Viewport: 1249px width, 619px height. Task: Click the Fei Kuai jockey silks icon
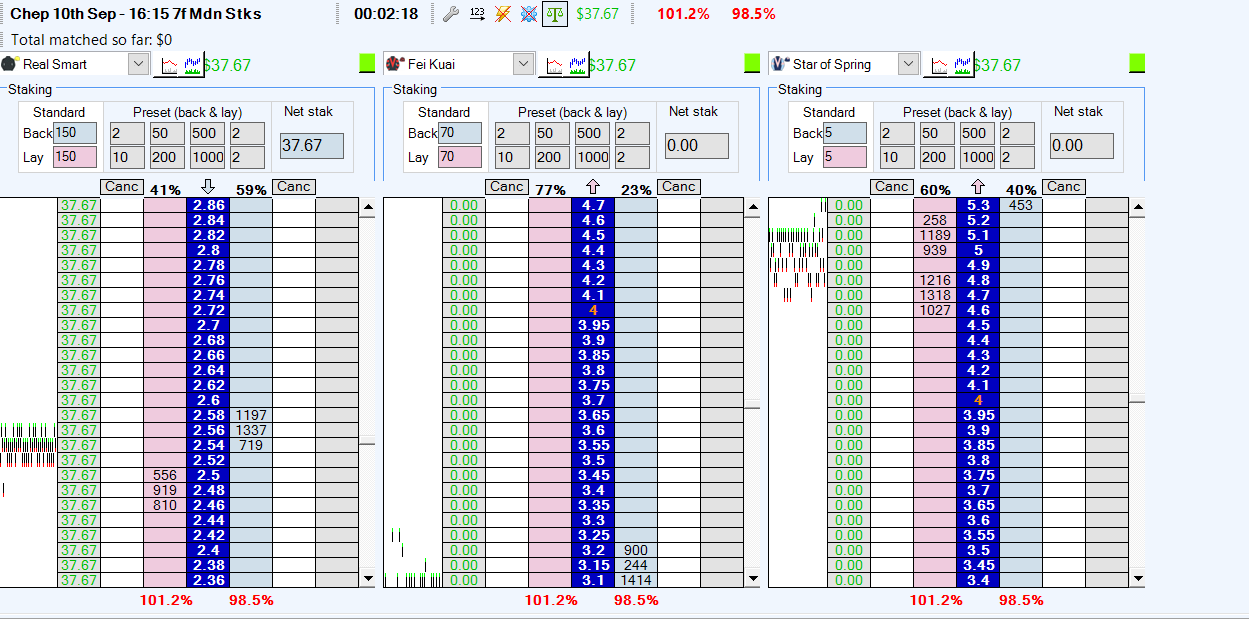point(394,64)
